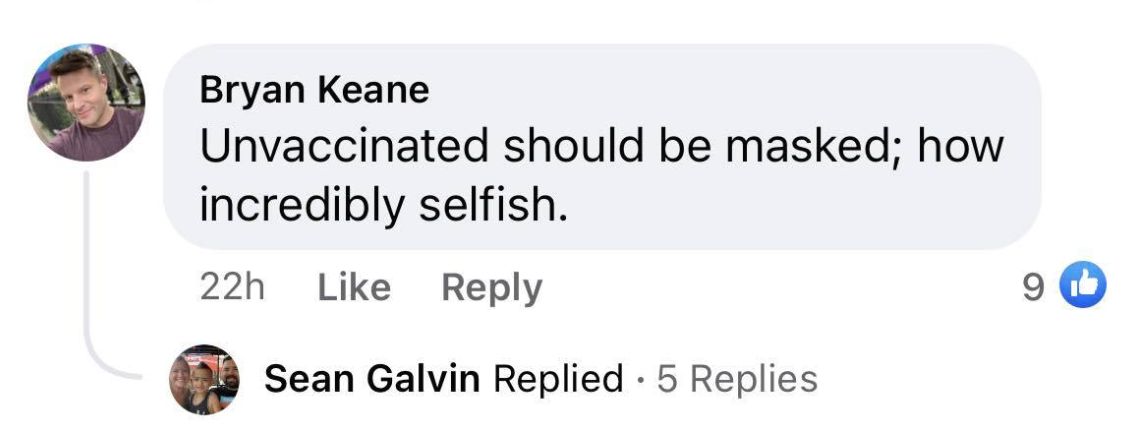The width and height of the screenshot is (1140, 444).
Task: Reply to Bryan Keane's comment
Action: [x=491, y=288]
